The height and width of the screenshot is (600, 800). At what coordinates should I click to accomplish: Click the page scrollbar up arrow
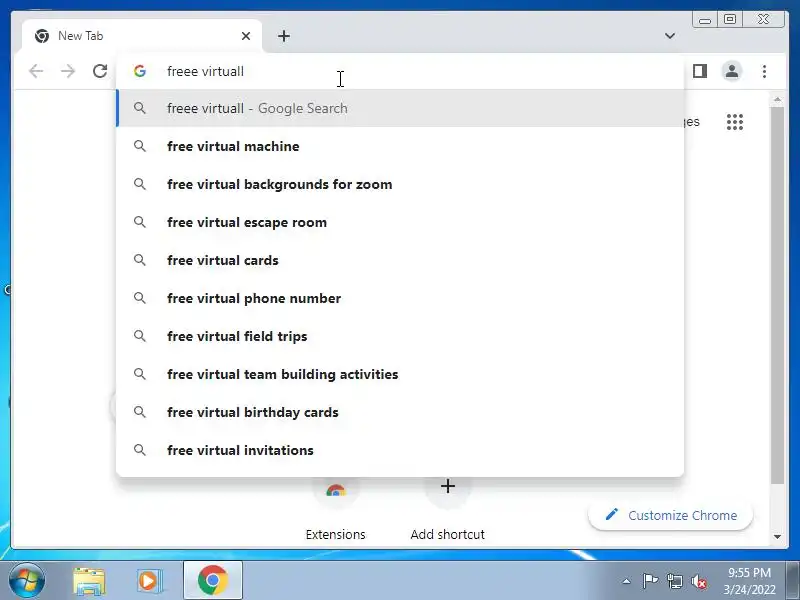point(777,99)
